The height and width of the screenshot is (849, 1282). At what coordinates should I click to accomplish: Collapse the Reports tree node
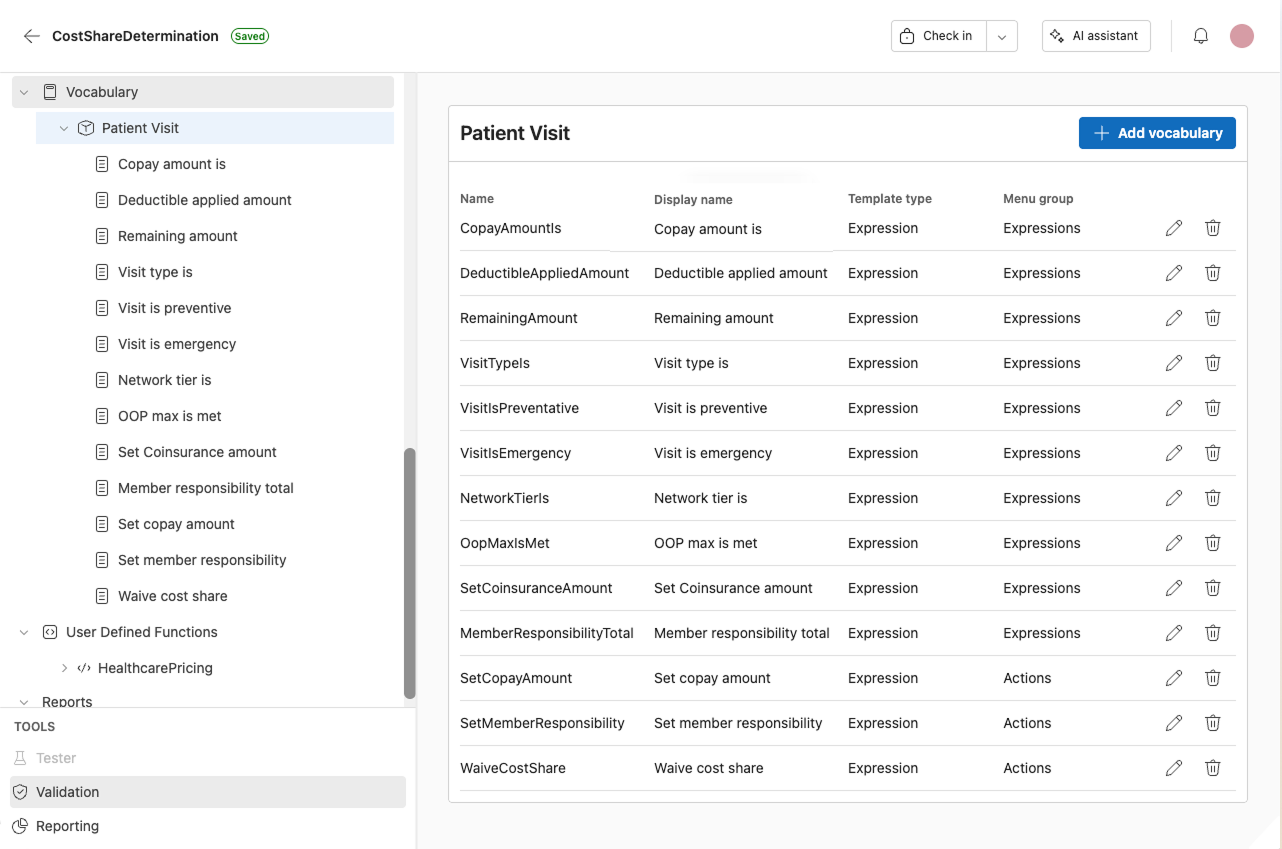point(24,702)
